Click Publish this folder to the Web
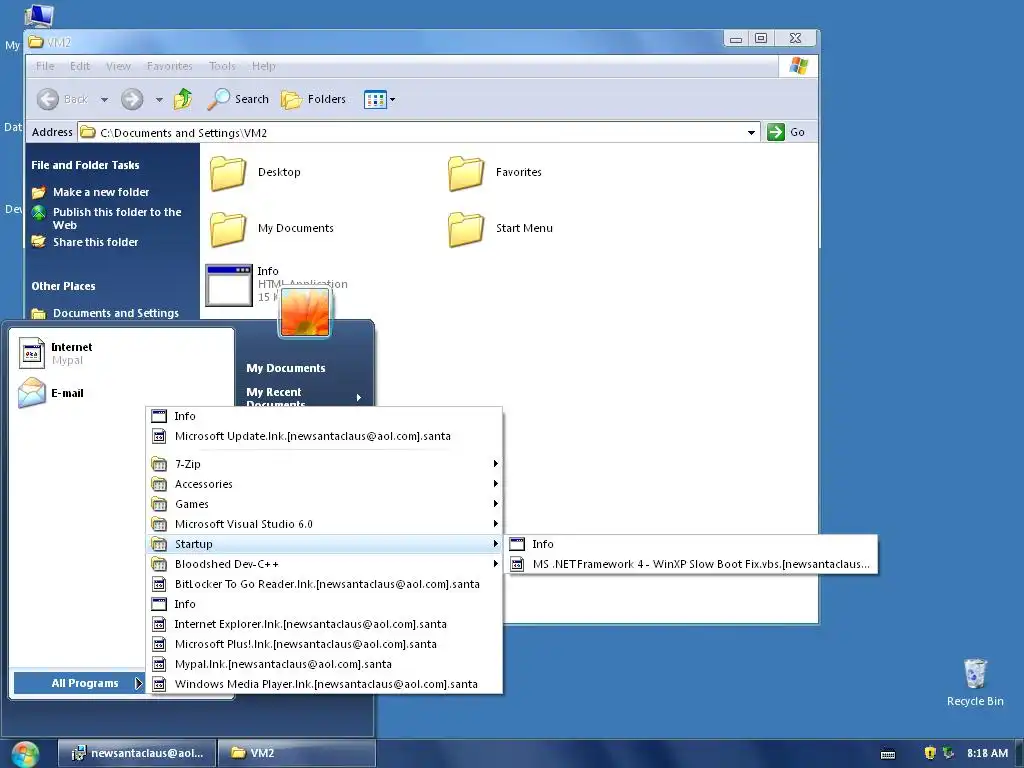Screen dimensions: 1024x768 point(117,218)
